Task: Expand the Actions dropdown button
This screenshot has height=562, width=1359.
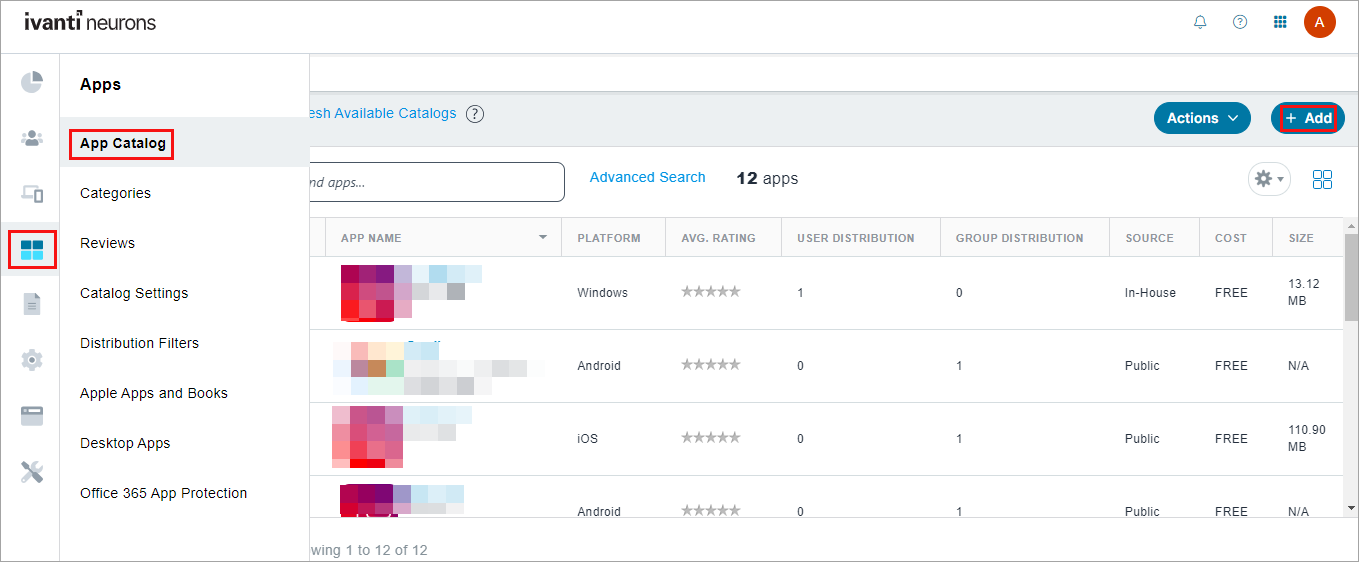Action: (x=1202, y=118)
